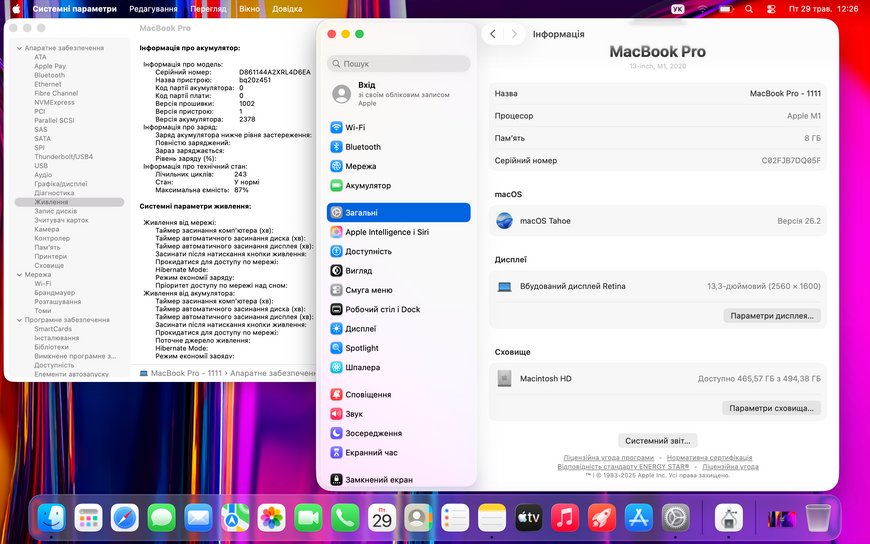Open the Apple menu
Viewport: 870px width, 544px height.
pos(16,9)
